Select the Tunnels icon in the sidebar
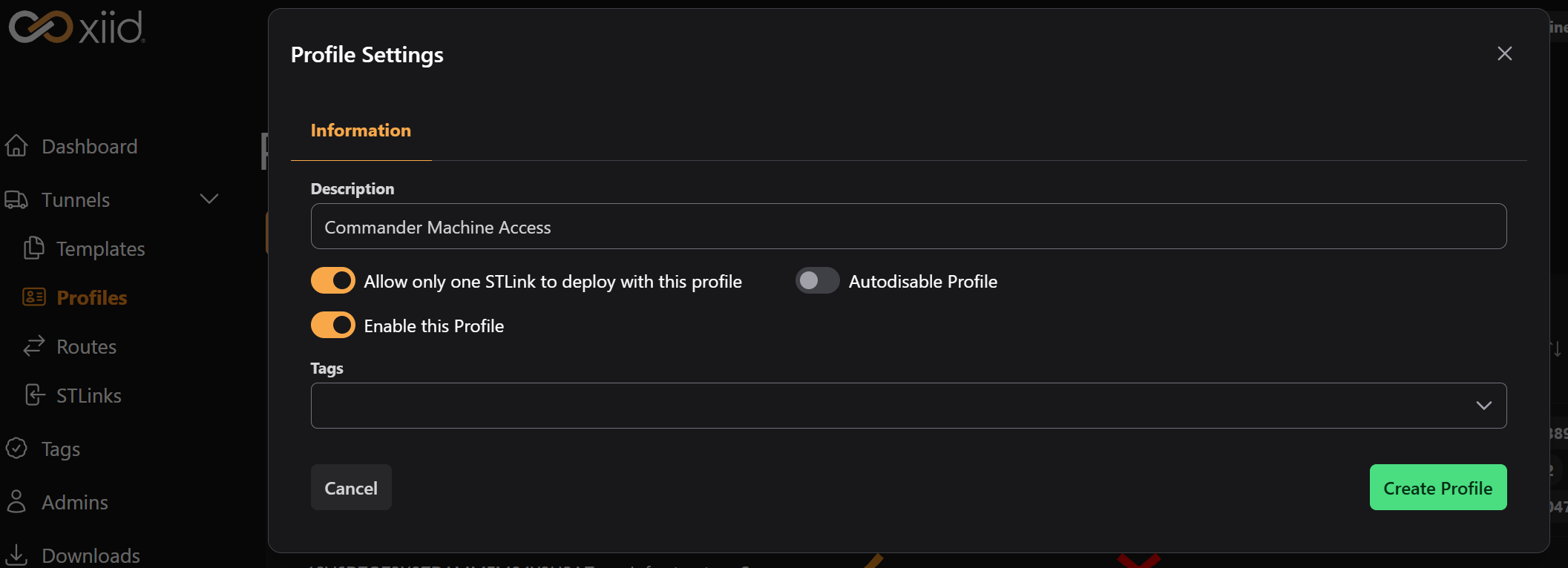This screenshot has width=1568, height=568. click(16, 199)
